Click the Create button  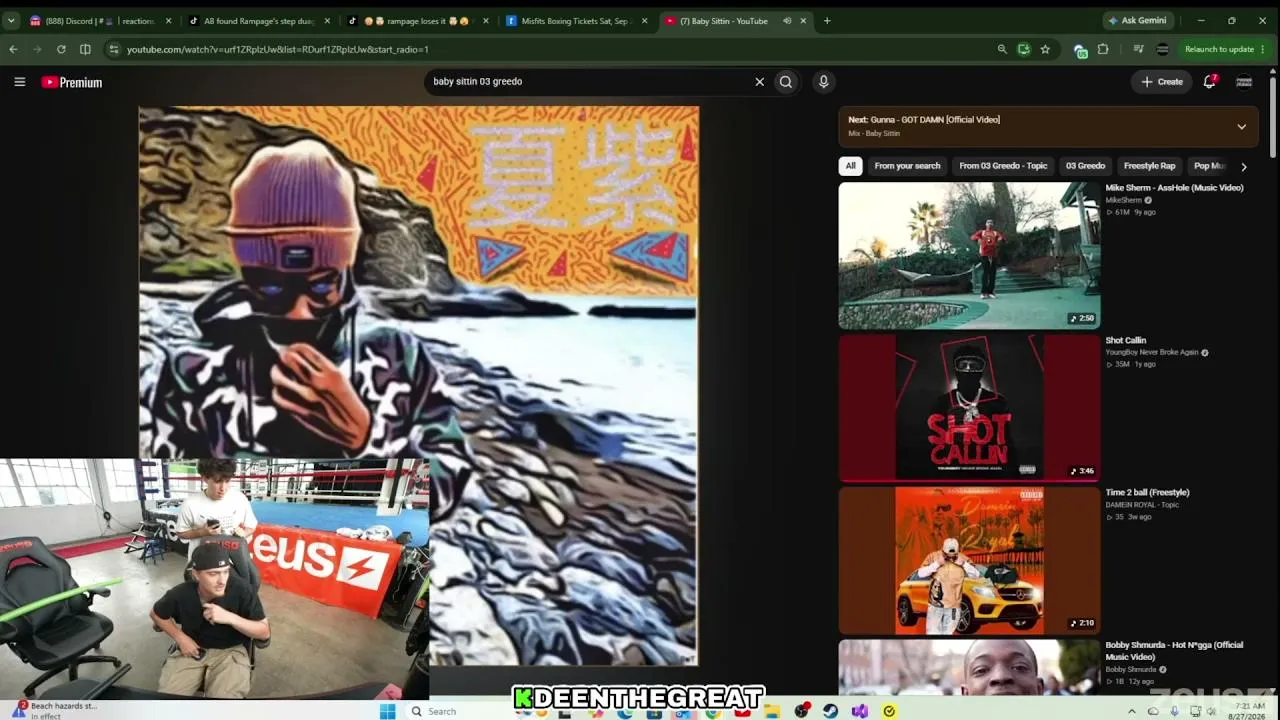[x=1162, y=82]
